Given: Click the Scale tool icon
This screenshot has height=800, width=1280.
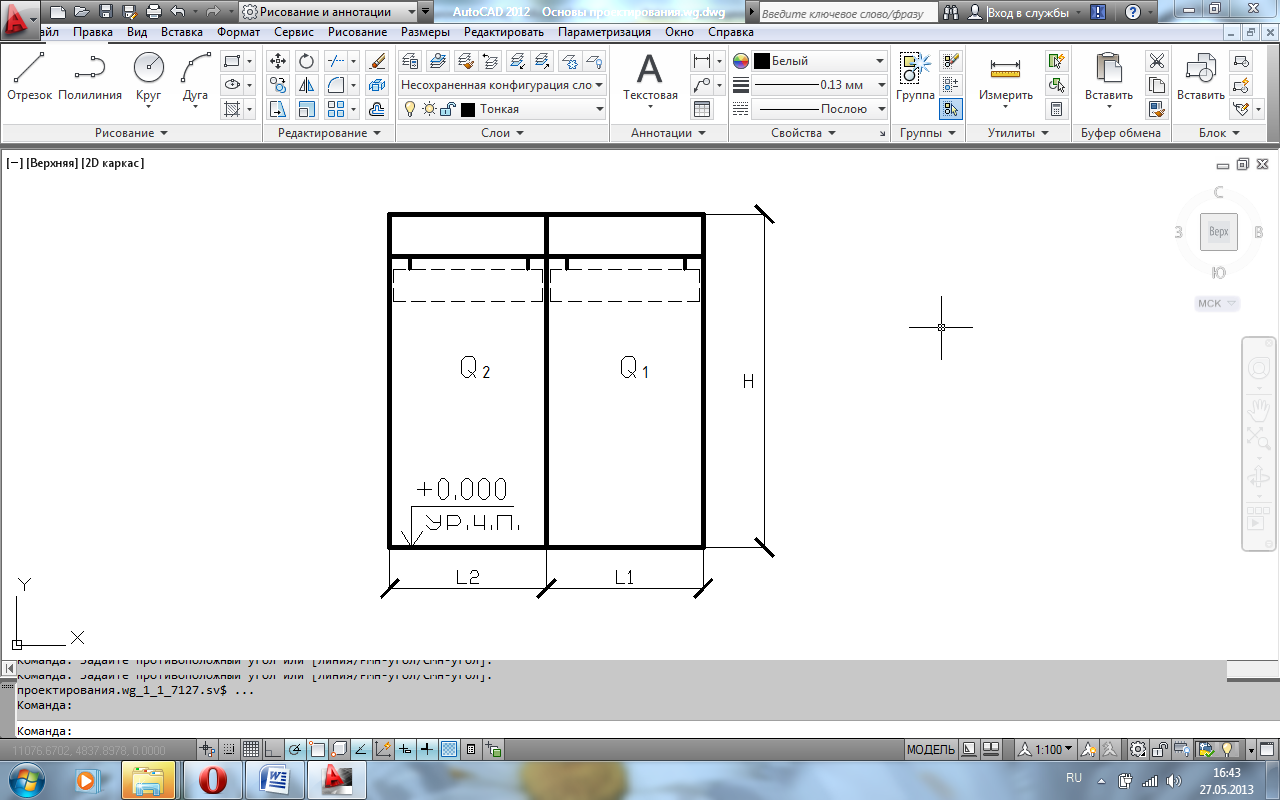Looking at the screenshot, I should pos(307,109).
